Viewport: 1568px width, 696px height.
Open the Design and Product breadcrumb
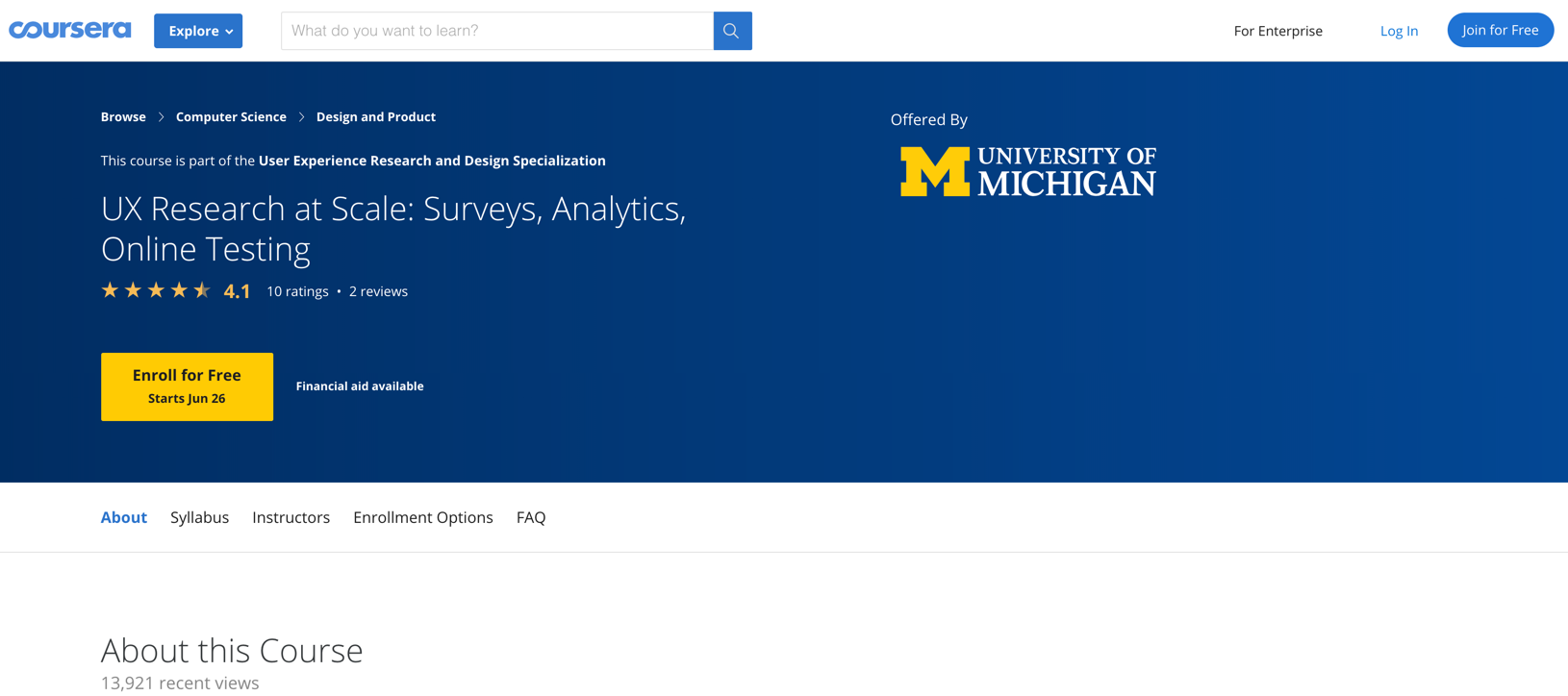click(x=376, y=116)
